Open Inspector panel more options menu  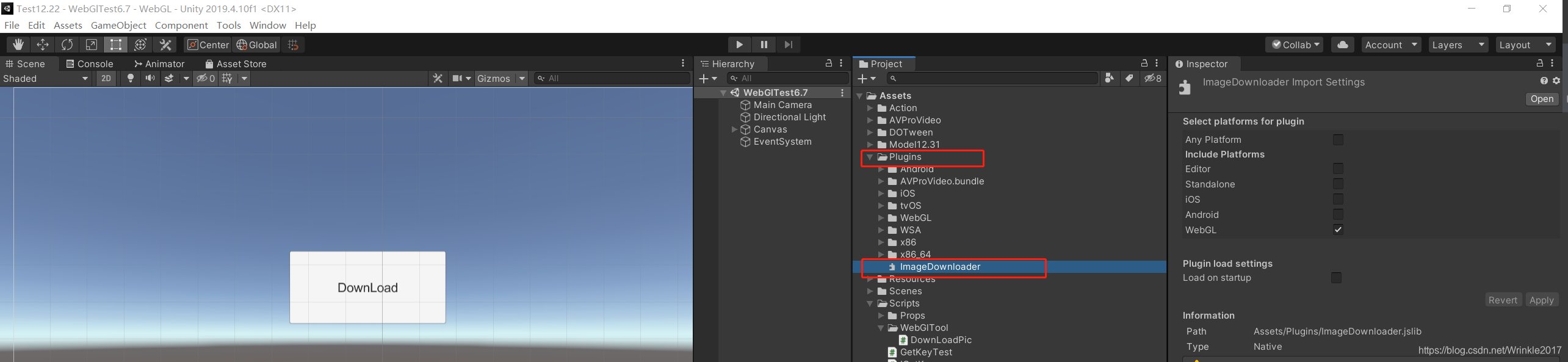tap(1552, 63)
